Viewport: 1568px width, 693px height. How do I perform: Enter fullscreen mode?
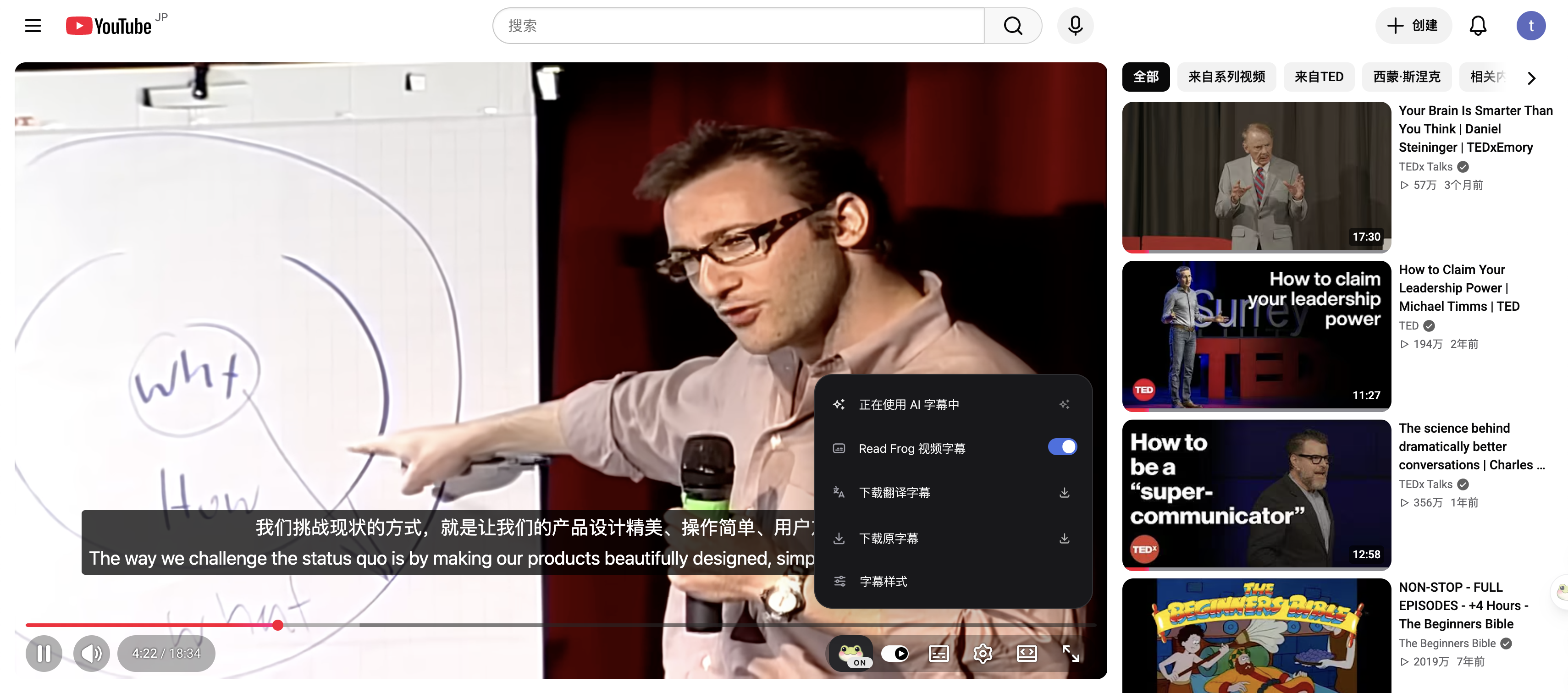click(x=1071, y=654)
